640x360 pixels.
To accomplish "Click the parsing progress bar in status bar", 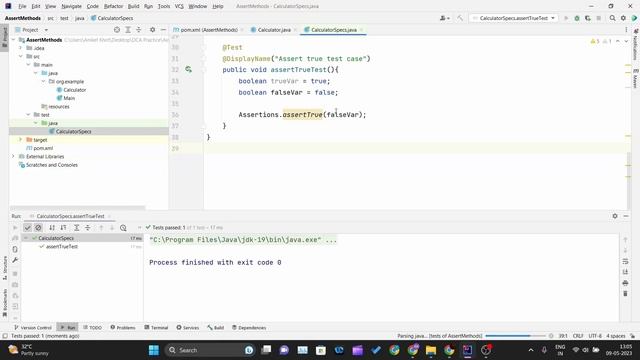I will [x=515, y=336].
